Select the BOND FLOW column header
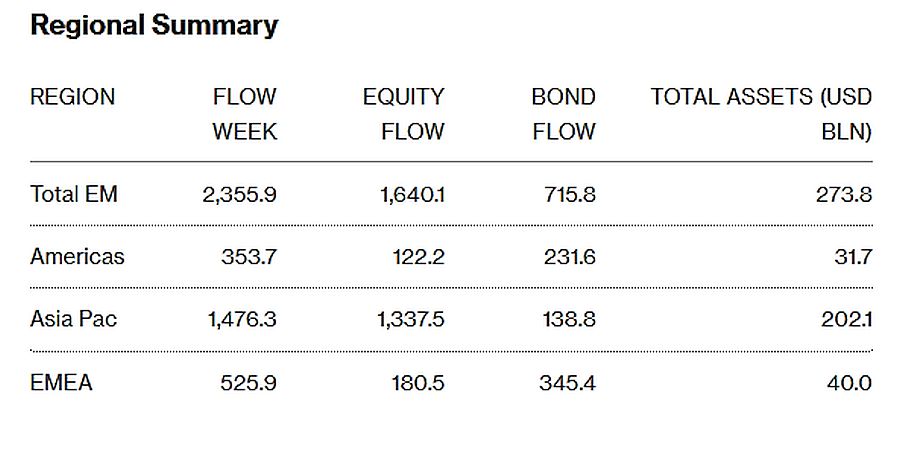900x457 pixels. point(564,114)
